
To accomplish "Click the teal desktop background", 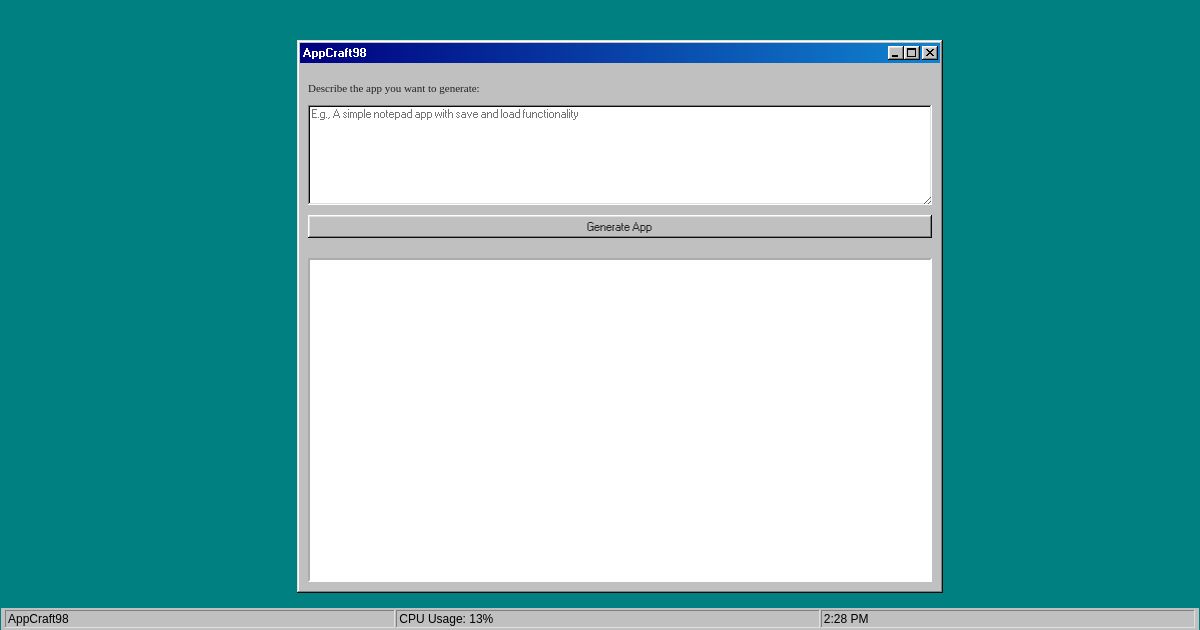I will (150, 300).
